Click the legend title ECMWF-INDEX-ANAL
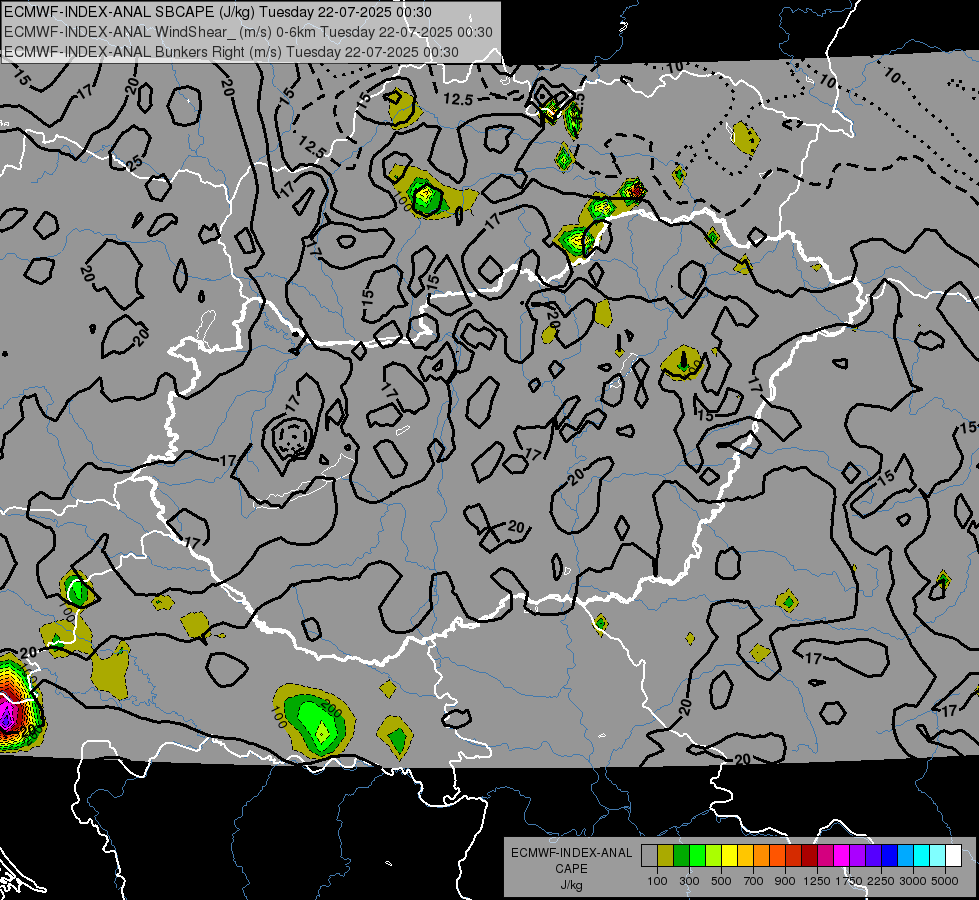The height and width of the screenshot is (900, 979). coord(571,853)
